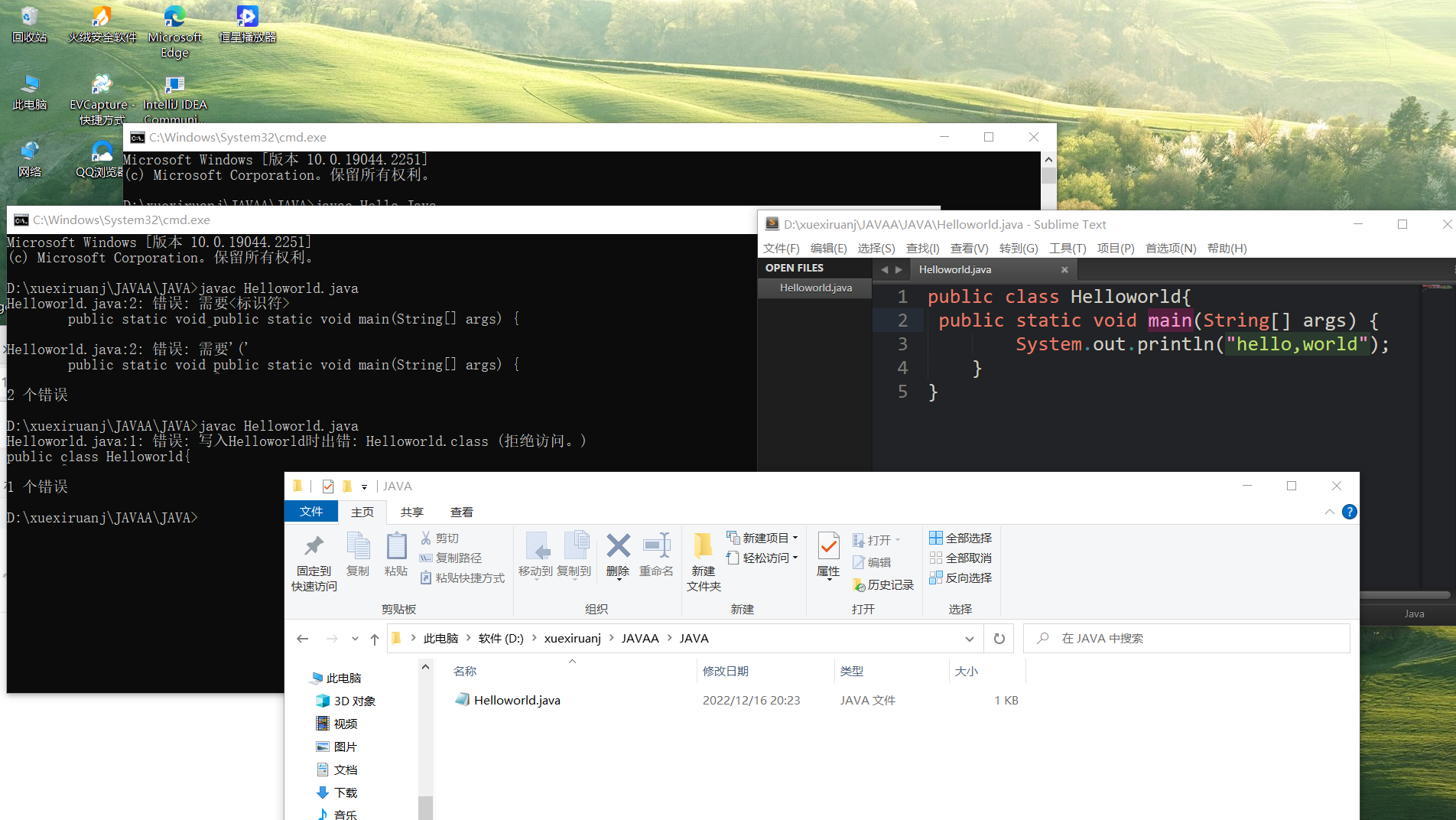Click 软件 (D:) in the breadcrumb
The height and width of the screenshot is (820, 1456).
point(501,639)
